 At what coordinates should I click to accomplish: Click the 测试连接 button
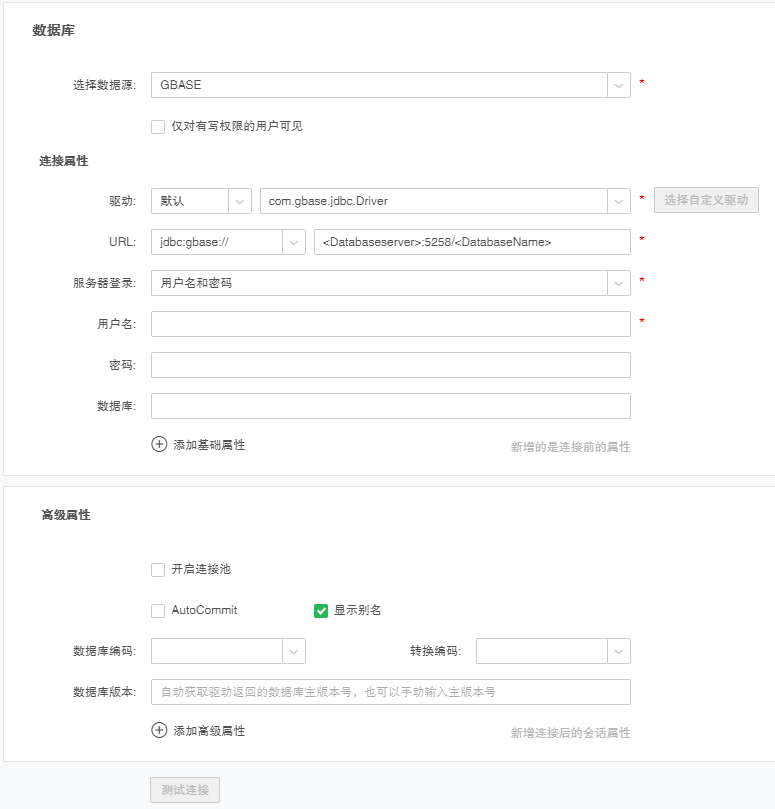(x=185, y=790)
